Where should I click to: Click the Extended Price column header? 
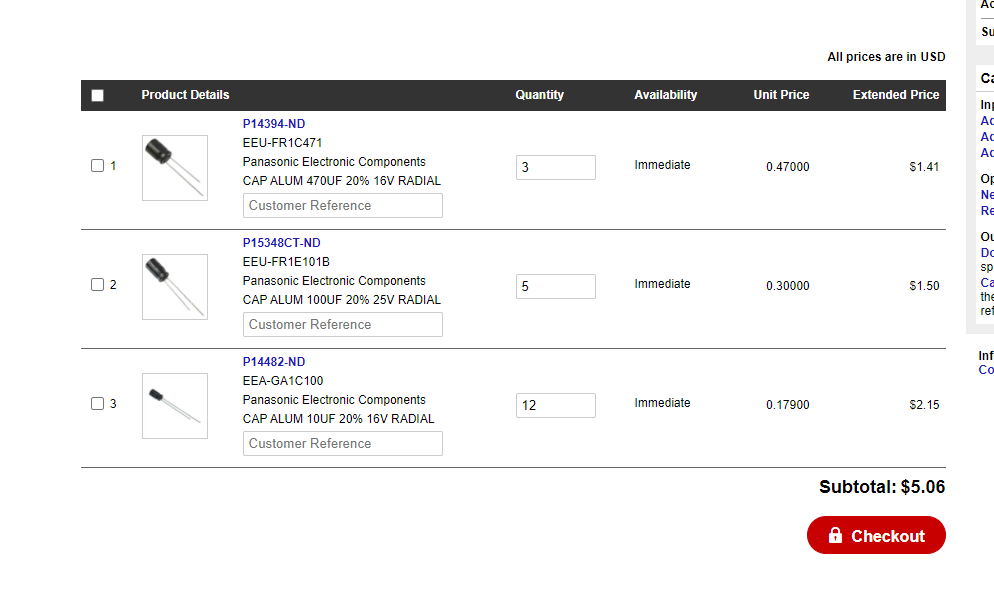(896, 95)
